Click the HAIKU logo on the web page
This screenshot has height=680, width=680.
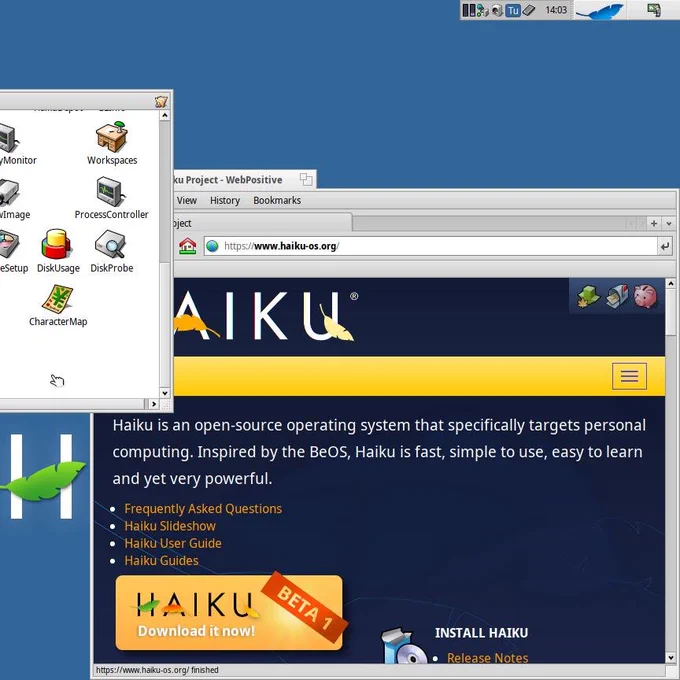pos(265,316)
